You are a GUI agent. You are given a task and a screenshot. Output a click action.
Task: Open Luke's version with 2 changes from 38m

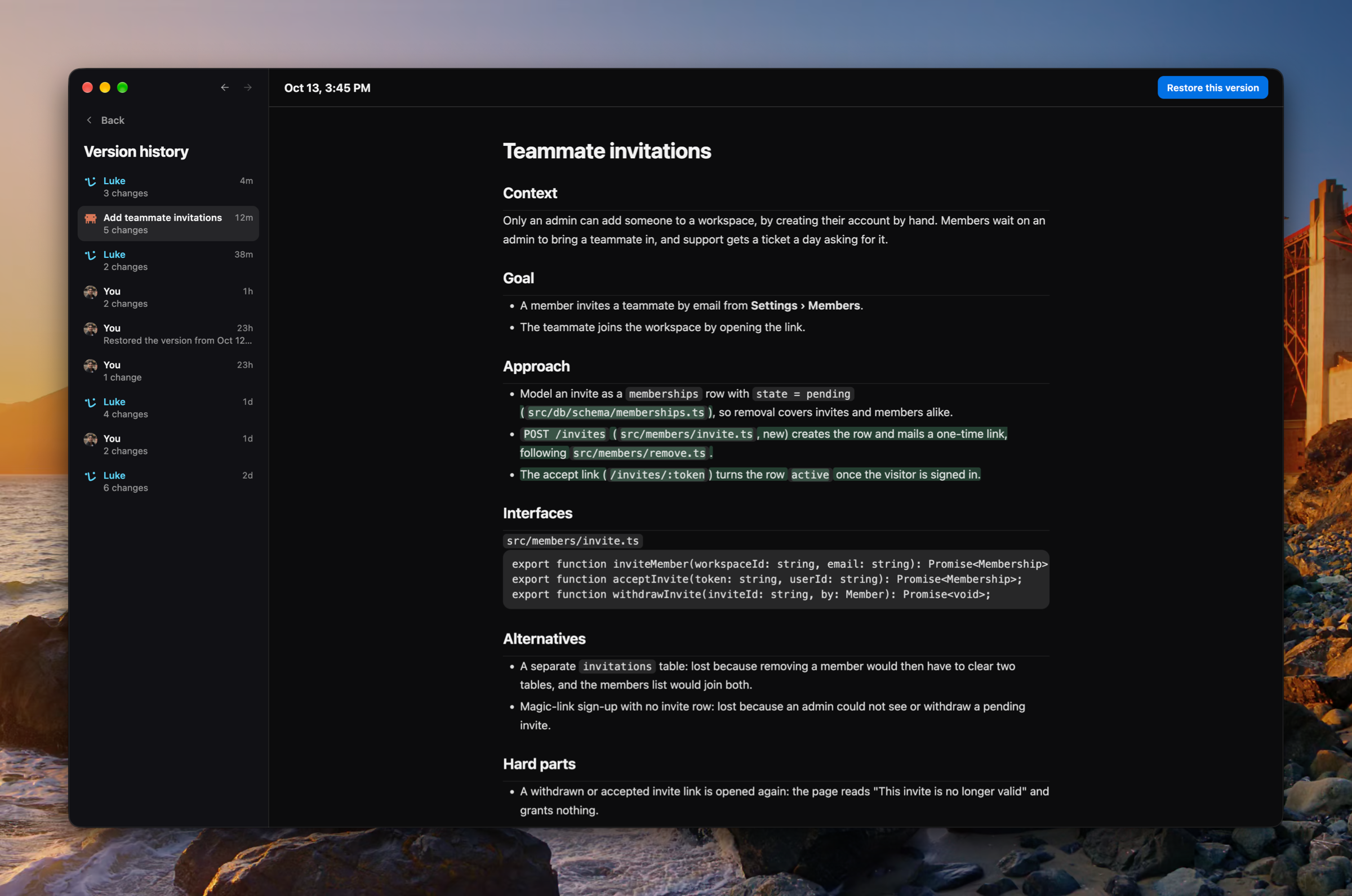coord(168,261)
